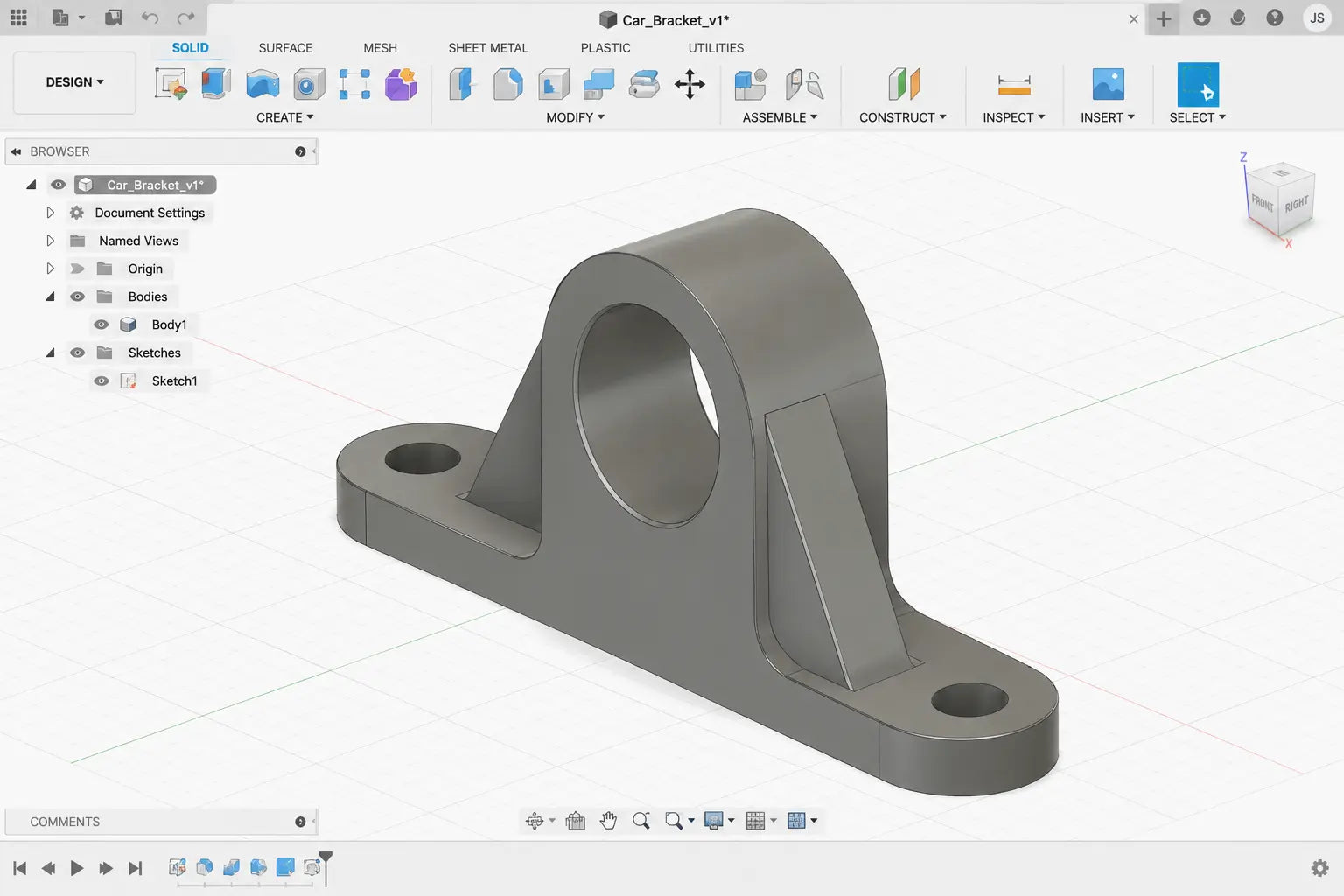Jump to the timeline end
This screenshot has width=1344, height=896.
pos(135,868)
